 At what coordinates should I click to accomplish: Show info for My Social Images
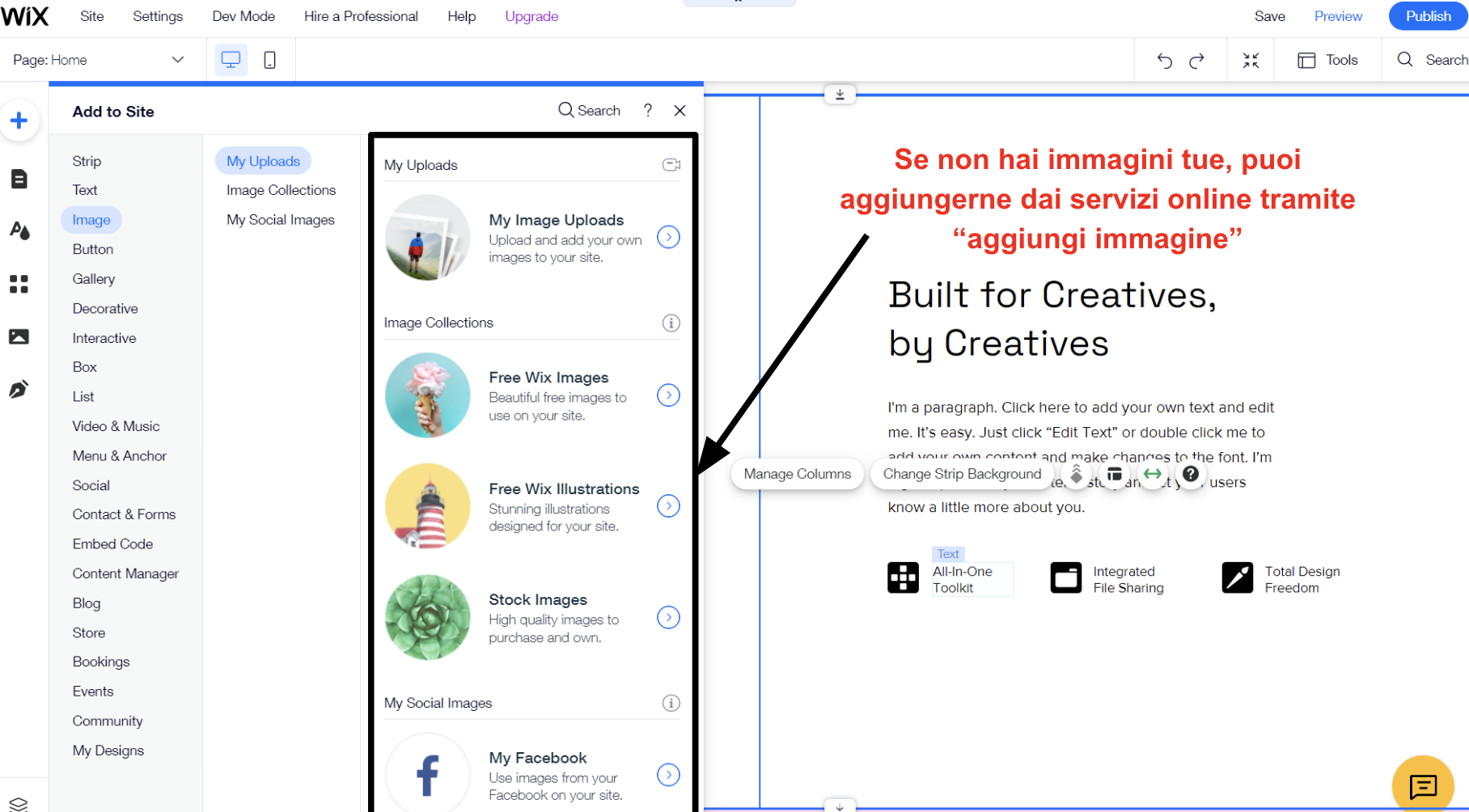(x=671, y=703)
